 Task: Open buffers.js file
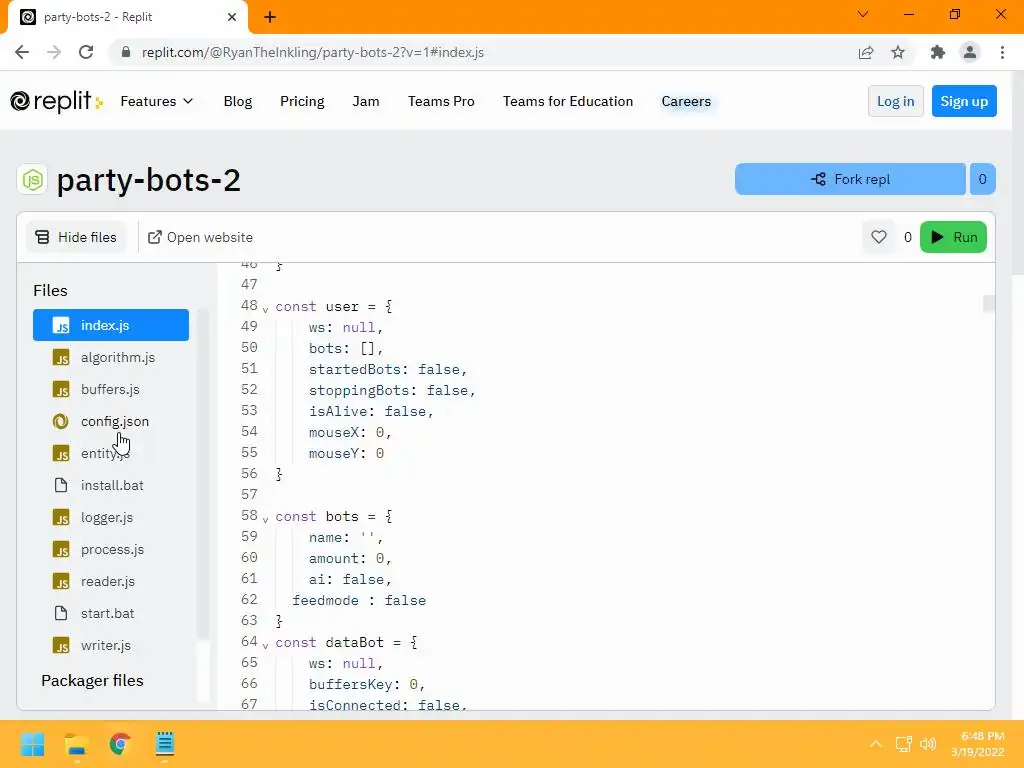point(111,389)
